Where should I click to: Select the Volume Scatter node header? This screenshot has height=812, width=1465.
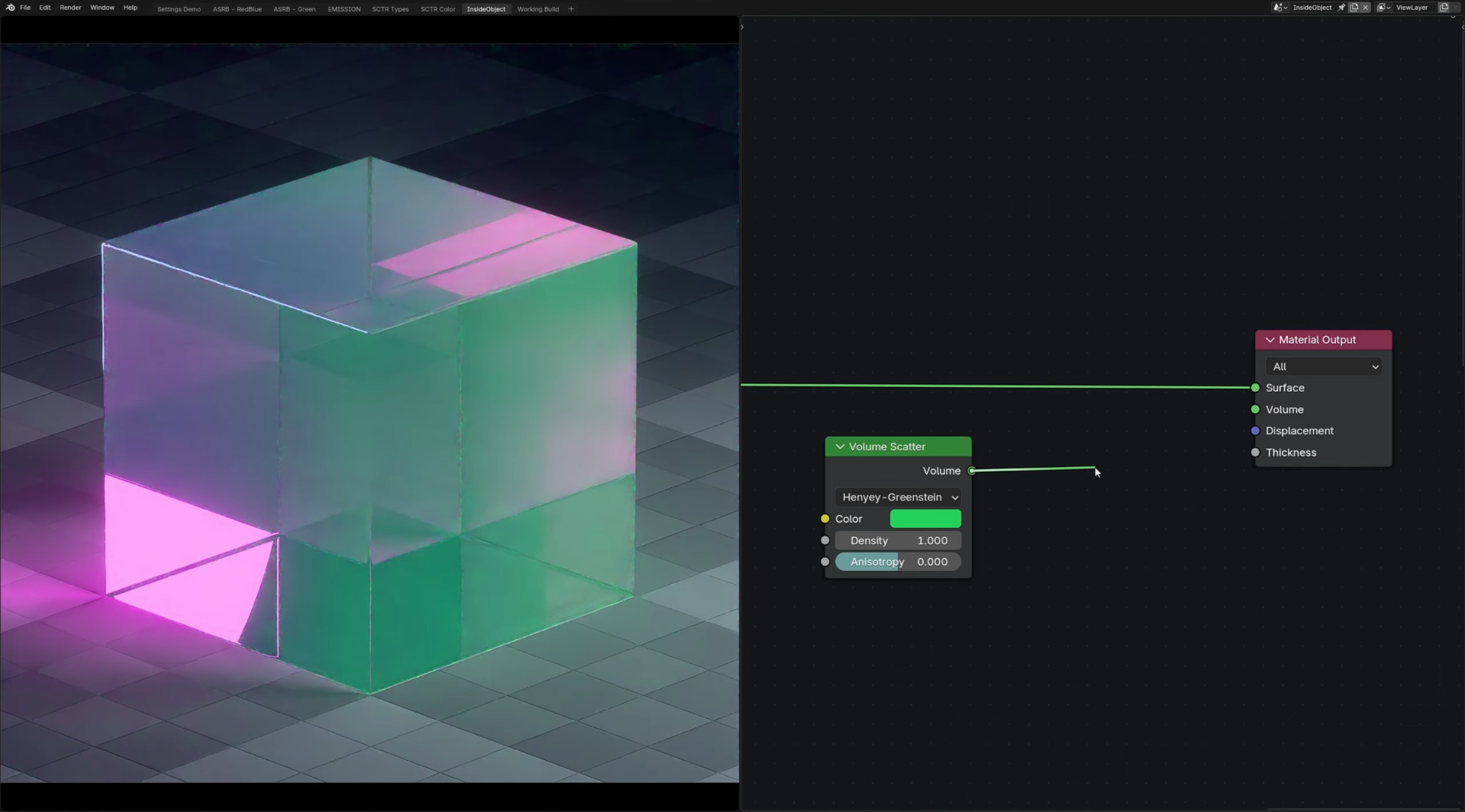898,446
